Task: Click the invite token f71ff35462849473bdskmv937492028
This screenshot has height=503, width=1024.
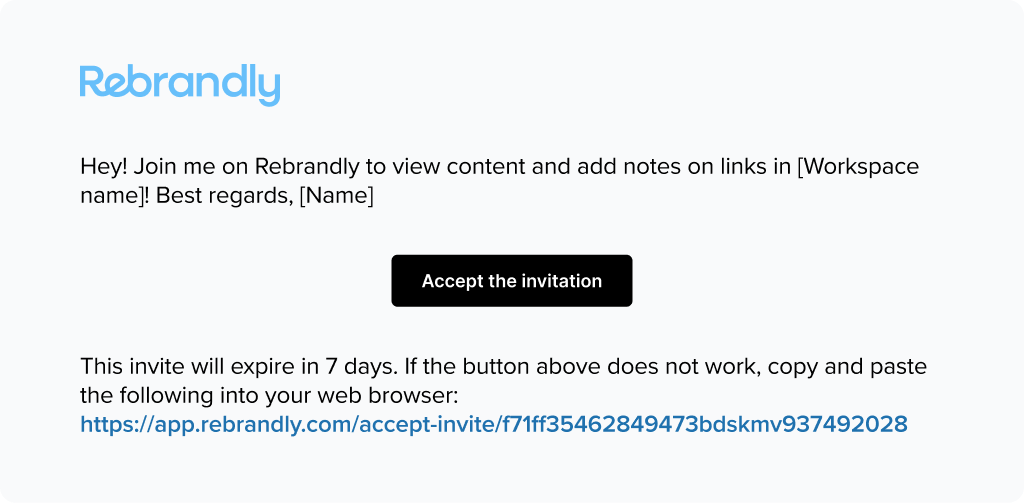Action: click(x=702, y=425)
